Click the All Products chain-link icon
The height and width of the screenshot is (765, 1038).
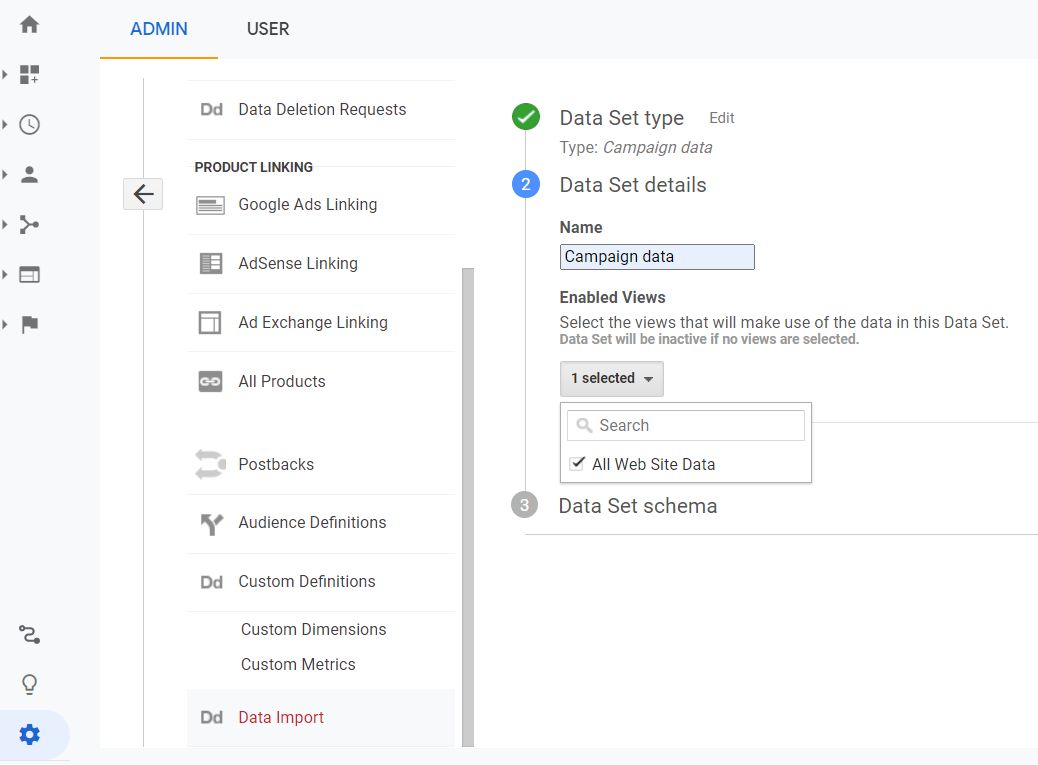click(210, 381)
